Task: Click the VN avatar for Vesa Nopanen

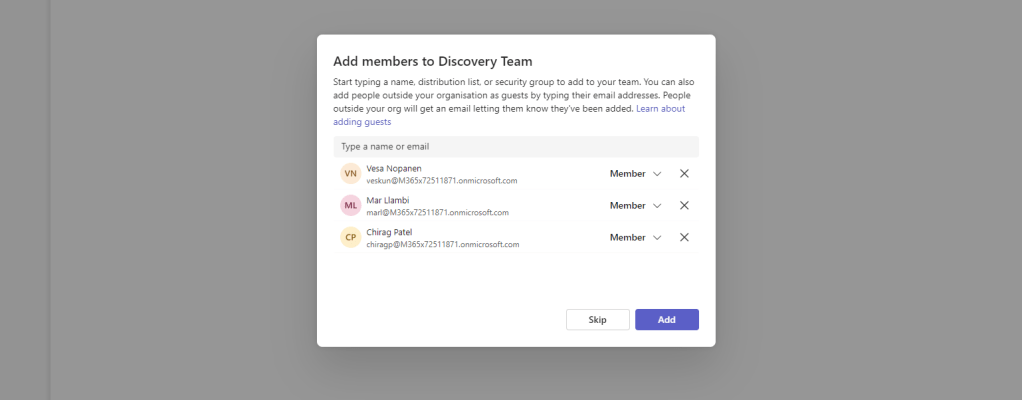Action: pos(350,174)
